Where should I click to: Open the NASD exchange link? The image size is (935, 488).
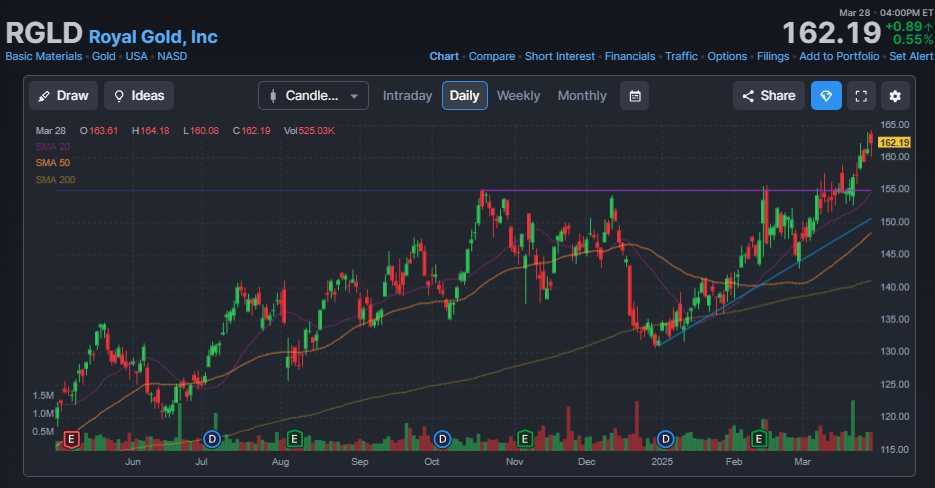[172, 56]
